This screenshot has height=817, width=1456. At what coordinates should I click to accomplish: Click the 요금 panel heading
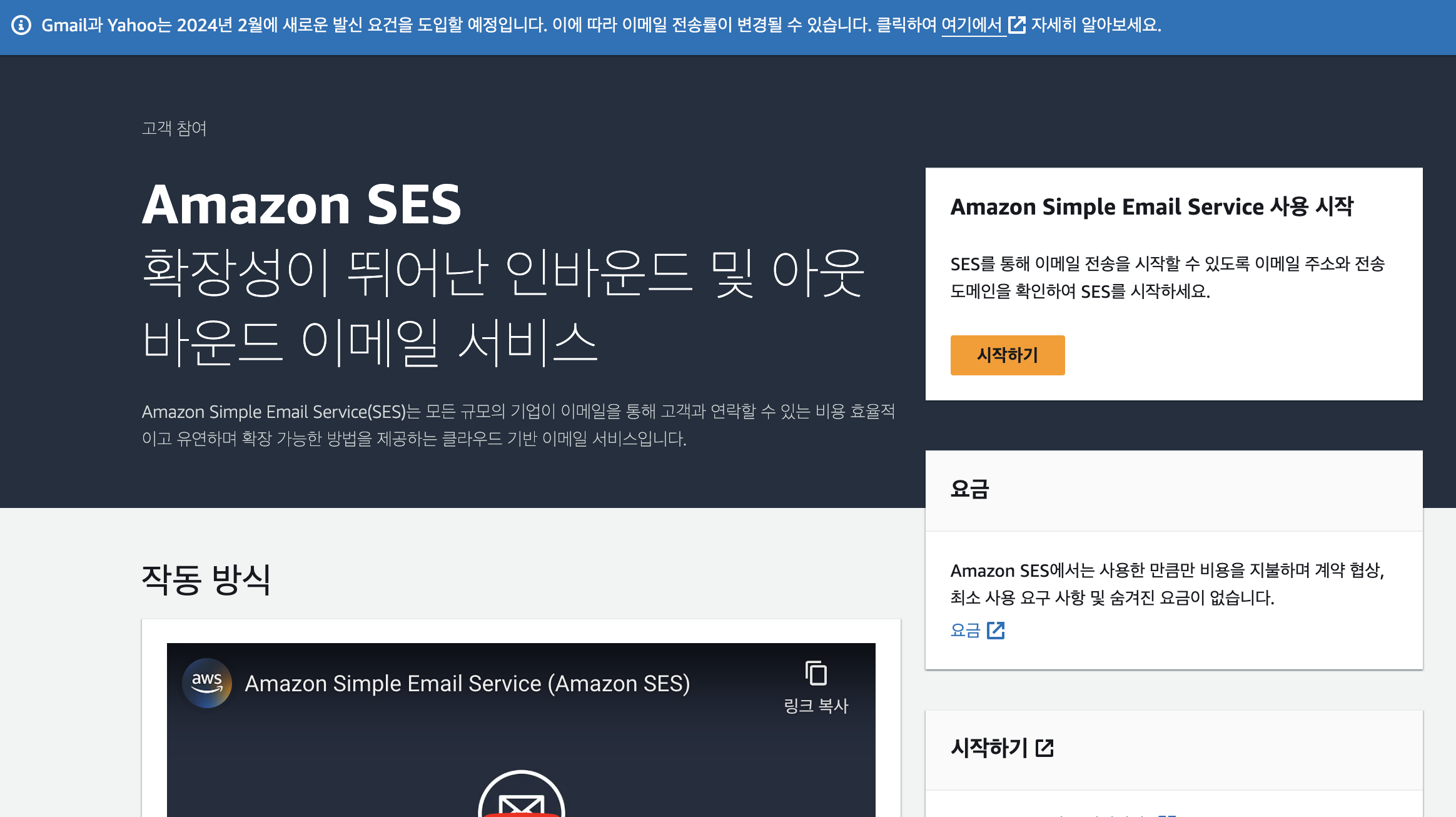969,489
